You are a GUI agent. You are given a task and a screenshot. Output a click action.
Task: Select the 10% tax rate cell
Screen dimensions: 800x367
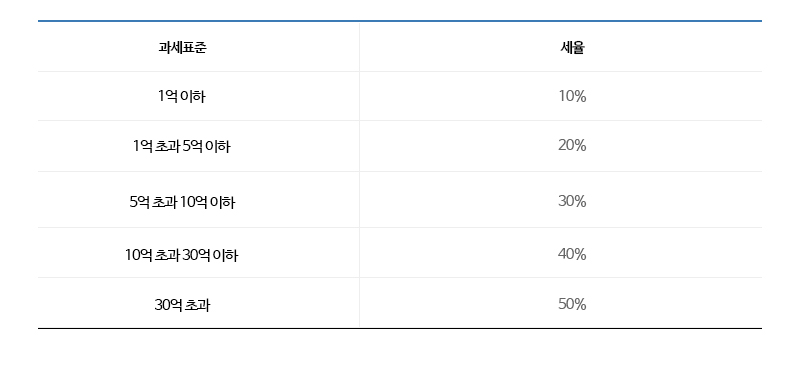point(572,96)
